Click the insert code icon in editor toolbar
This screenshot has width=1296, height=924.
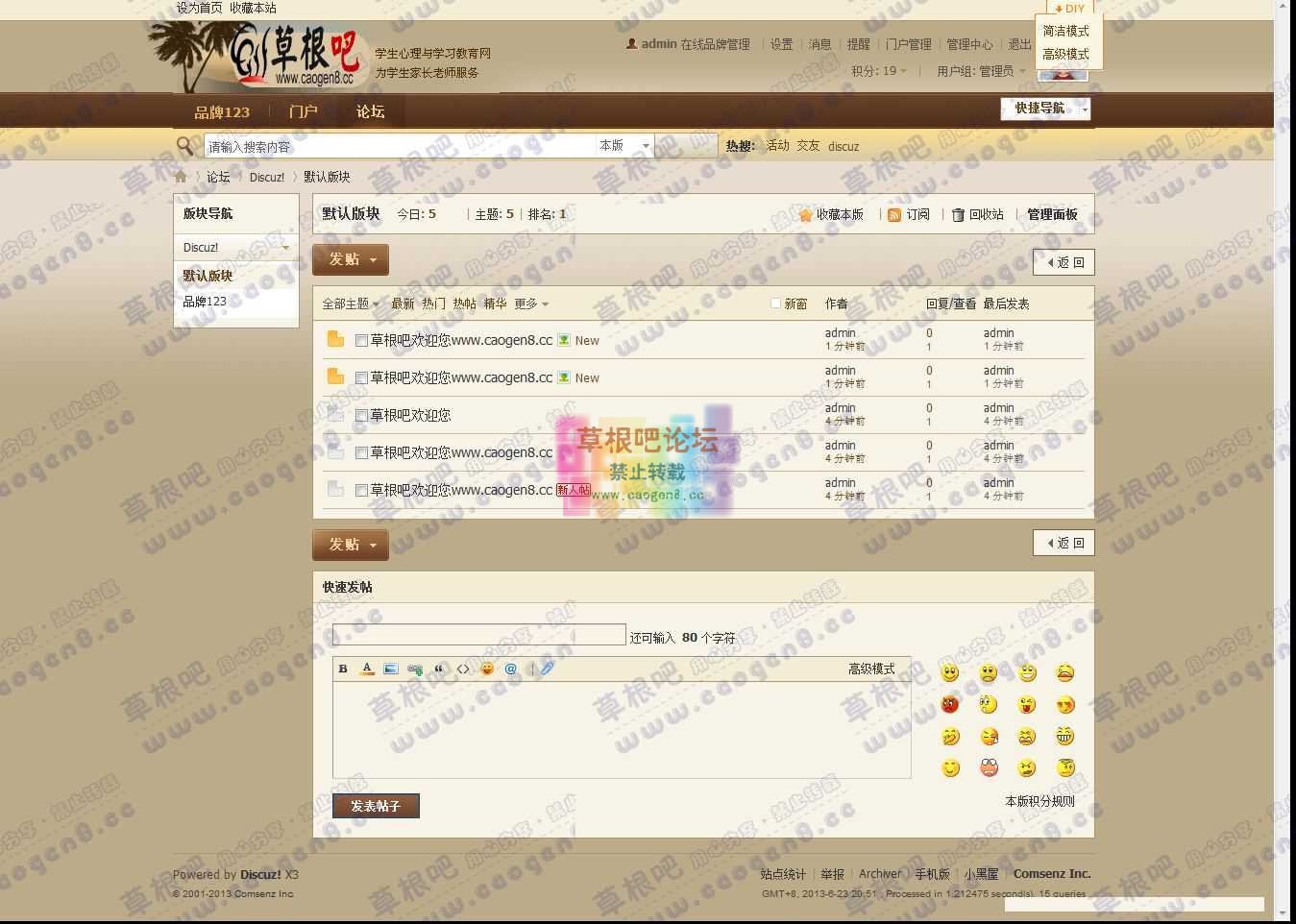point(463,669)
